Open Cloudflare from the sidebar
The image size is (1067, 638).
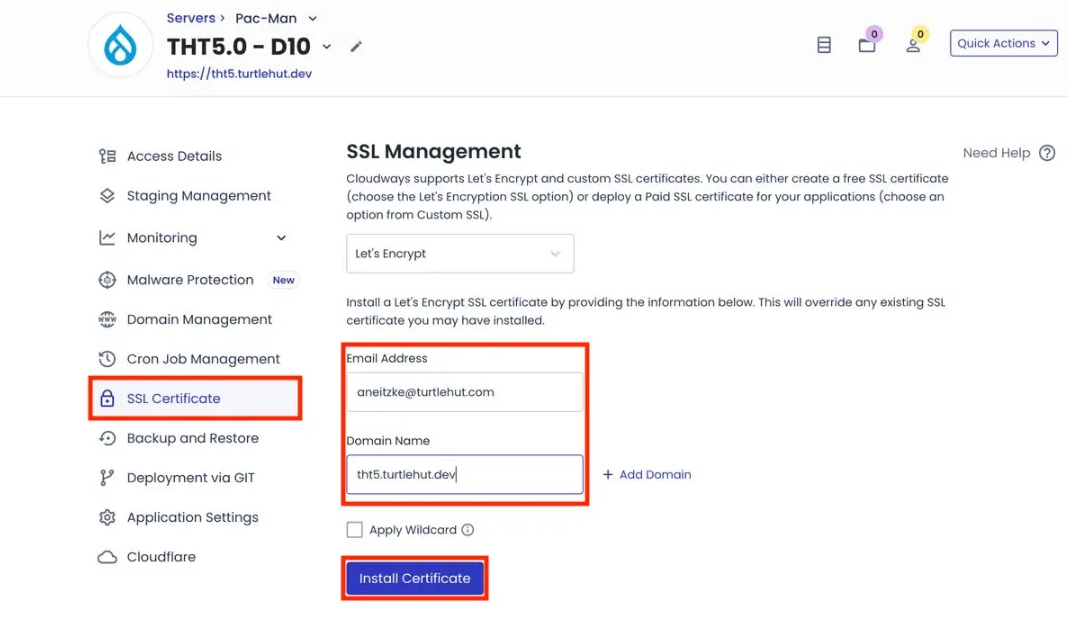click(160, 557)
